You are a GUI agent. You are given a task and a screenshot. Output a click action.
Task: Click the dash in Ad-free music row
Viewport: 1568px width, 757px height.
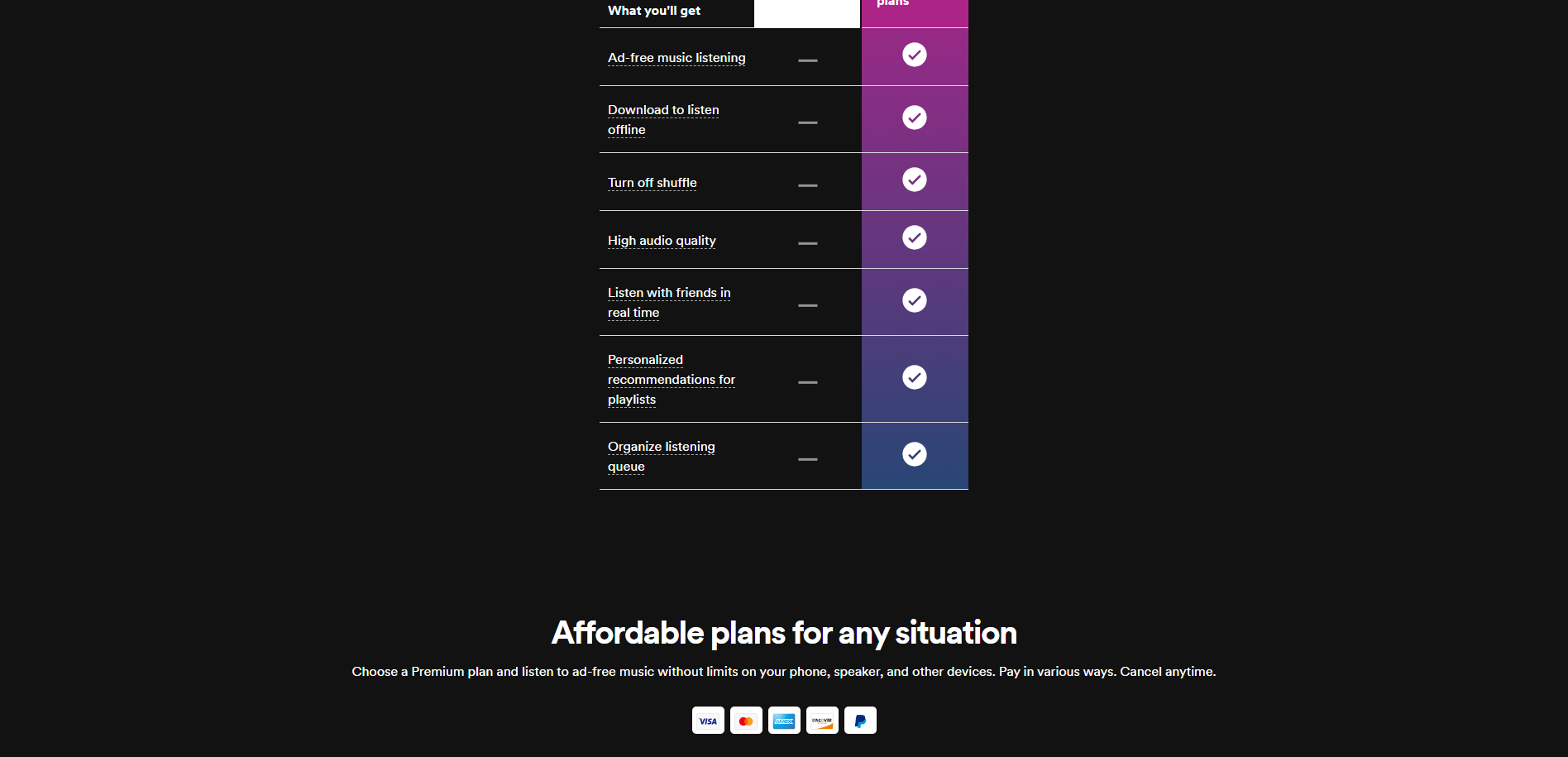pyautogui.click(x=808, y=60)
